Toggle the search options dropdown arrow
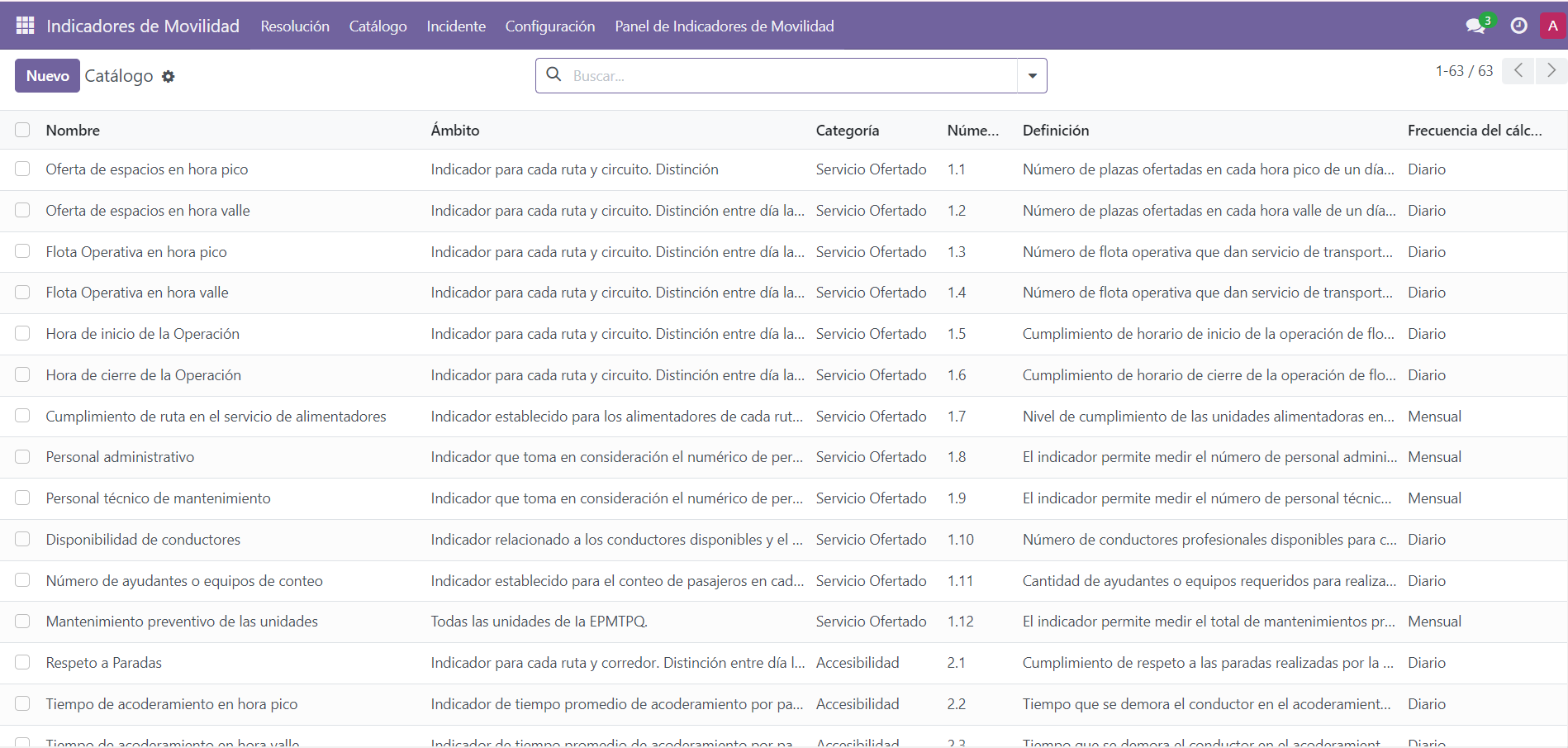The width and height of the screenshot is (1568, 748). click(x=1032, y=76)
